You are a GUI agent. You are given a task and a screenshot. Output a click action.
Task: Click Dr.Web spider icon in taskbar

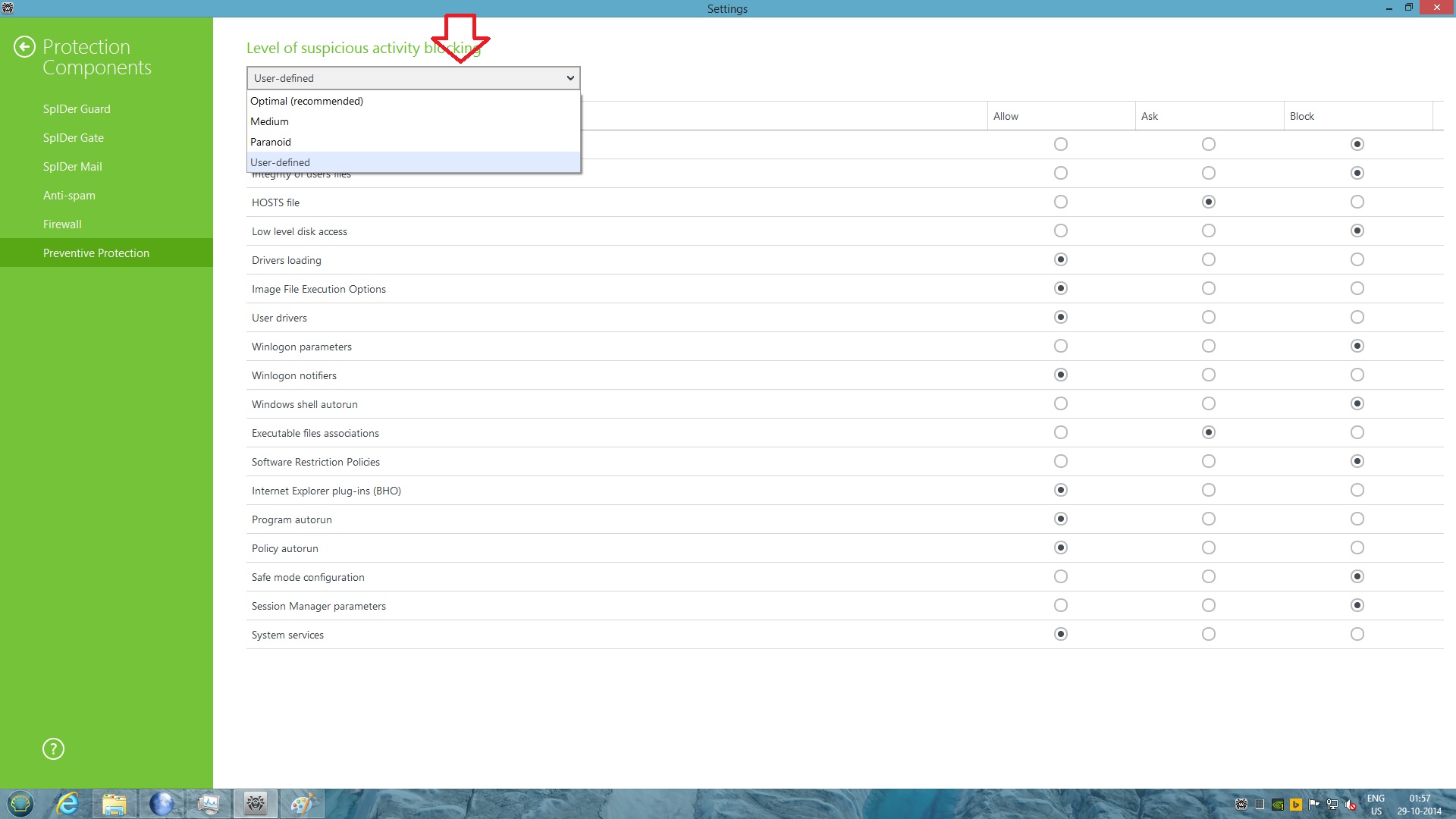pos(256,803)
